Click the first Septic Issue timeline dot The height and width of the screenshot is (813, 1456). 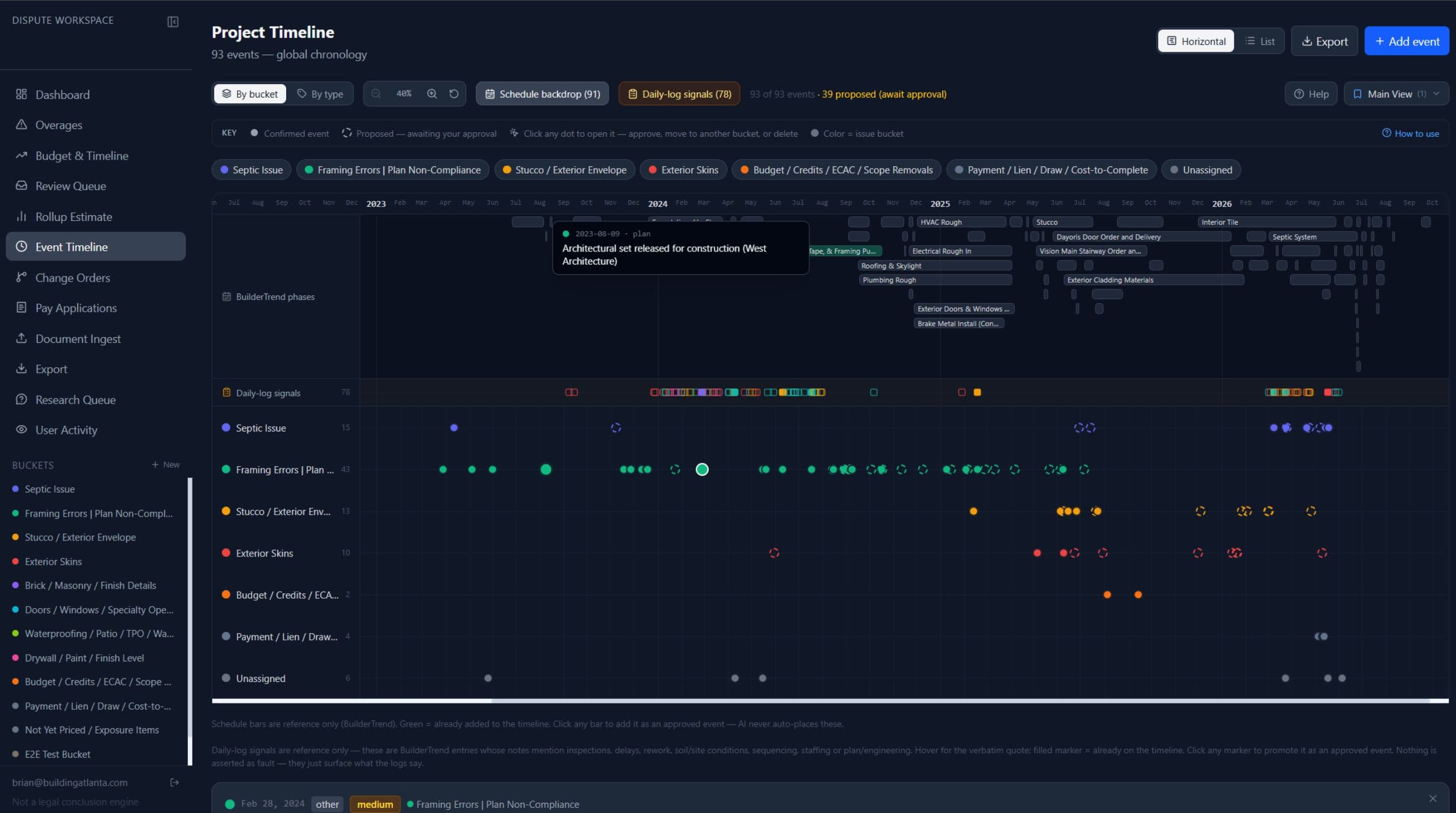[x=454, y=428]
